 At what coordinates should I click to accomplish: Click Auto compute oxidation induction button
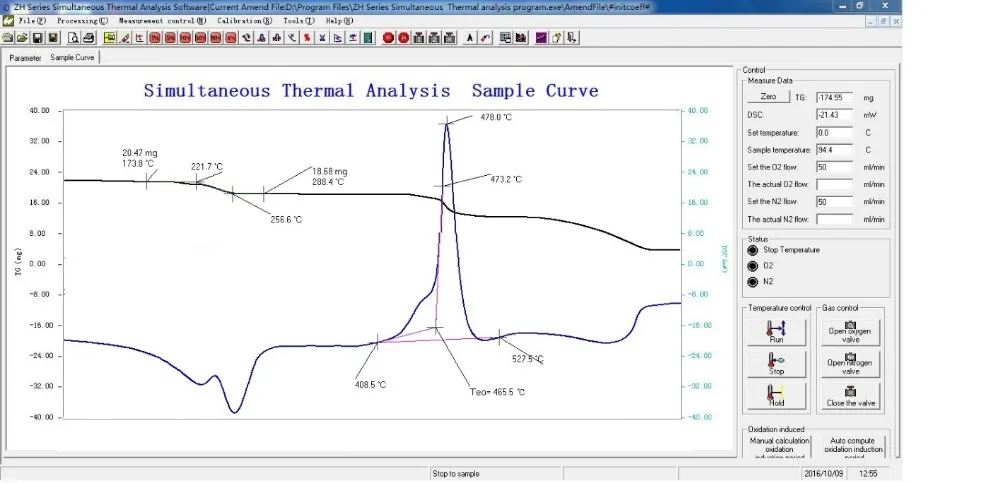click(x=853, y=447)
